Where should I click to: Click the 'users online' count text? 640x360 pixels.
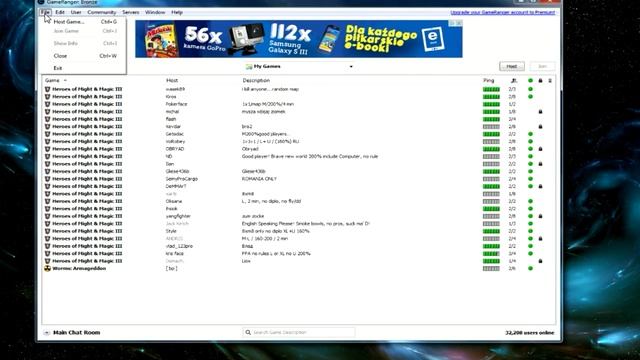point(530,333)
